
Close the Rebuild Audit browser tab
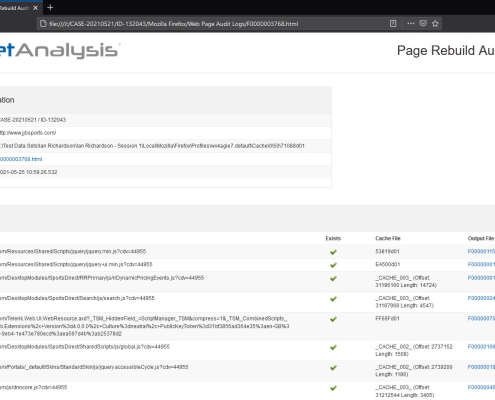(35, 8)
